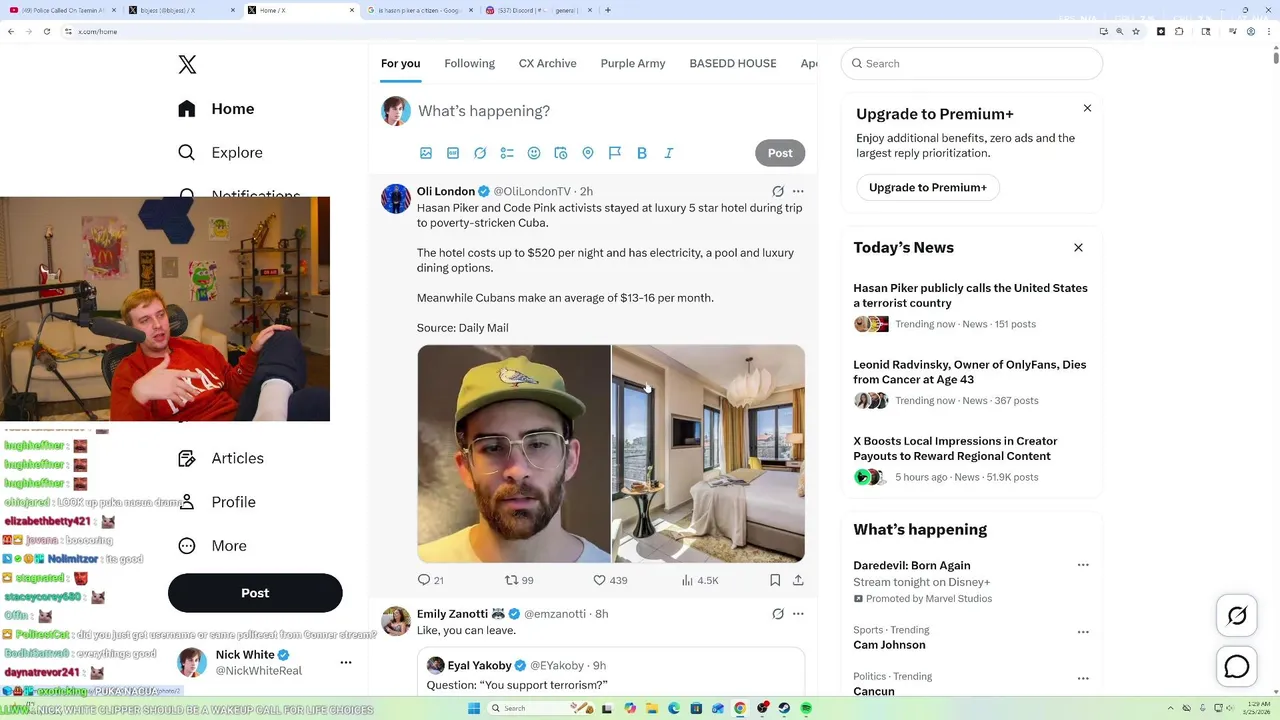Image resolution: width=1280 pixels, height=720 pixels.
Task: Click Grok icon on Oli London's post
Action: tap(778, 191)
